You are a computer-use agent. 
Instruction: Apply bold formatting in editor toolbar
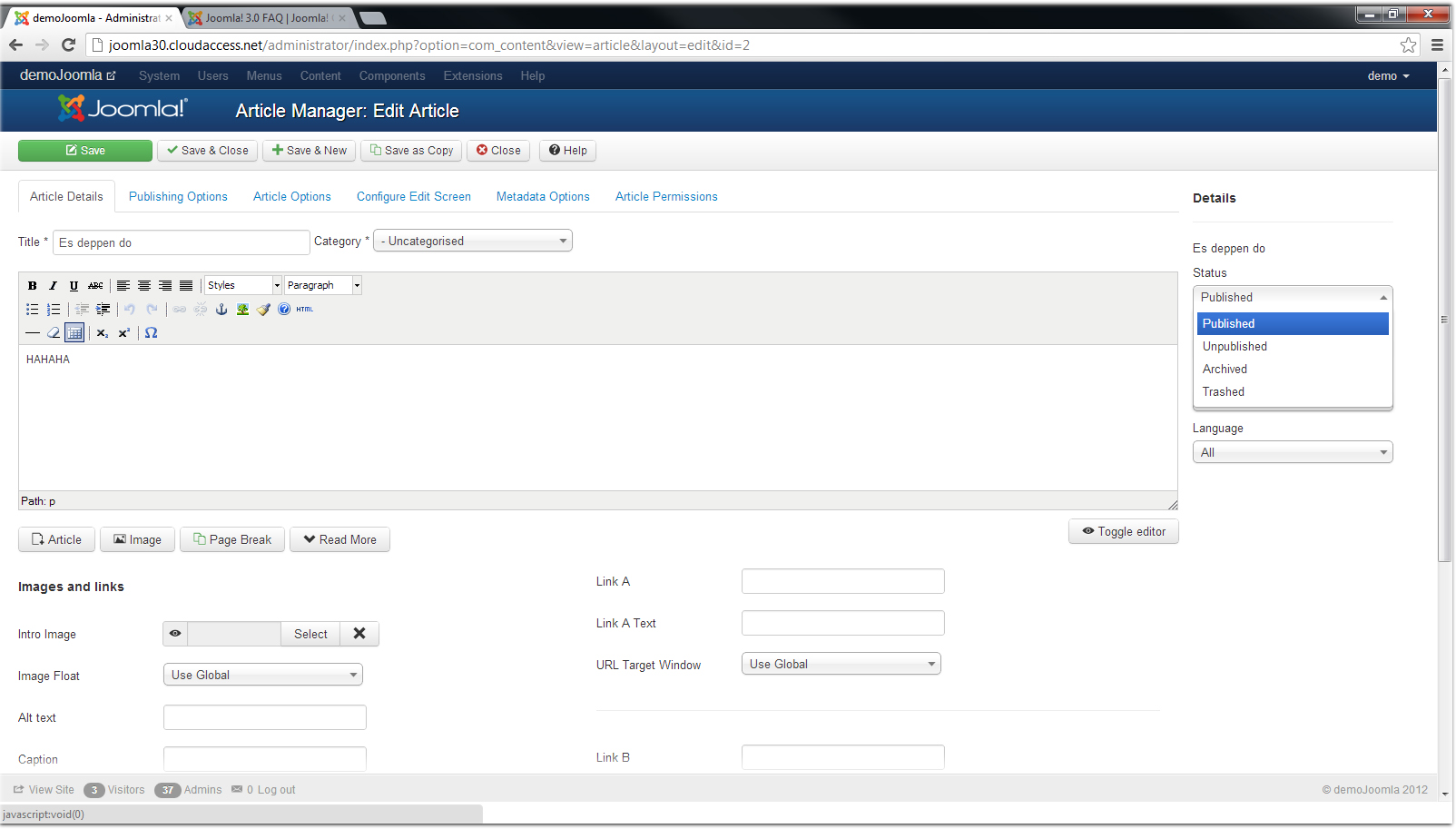pos(33,285)
